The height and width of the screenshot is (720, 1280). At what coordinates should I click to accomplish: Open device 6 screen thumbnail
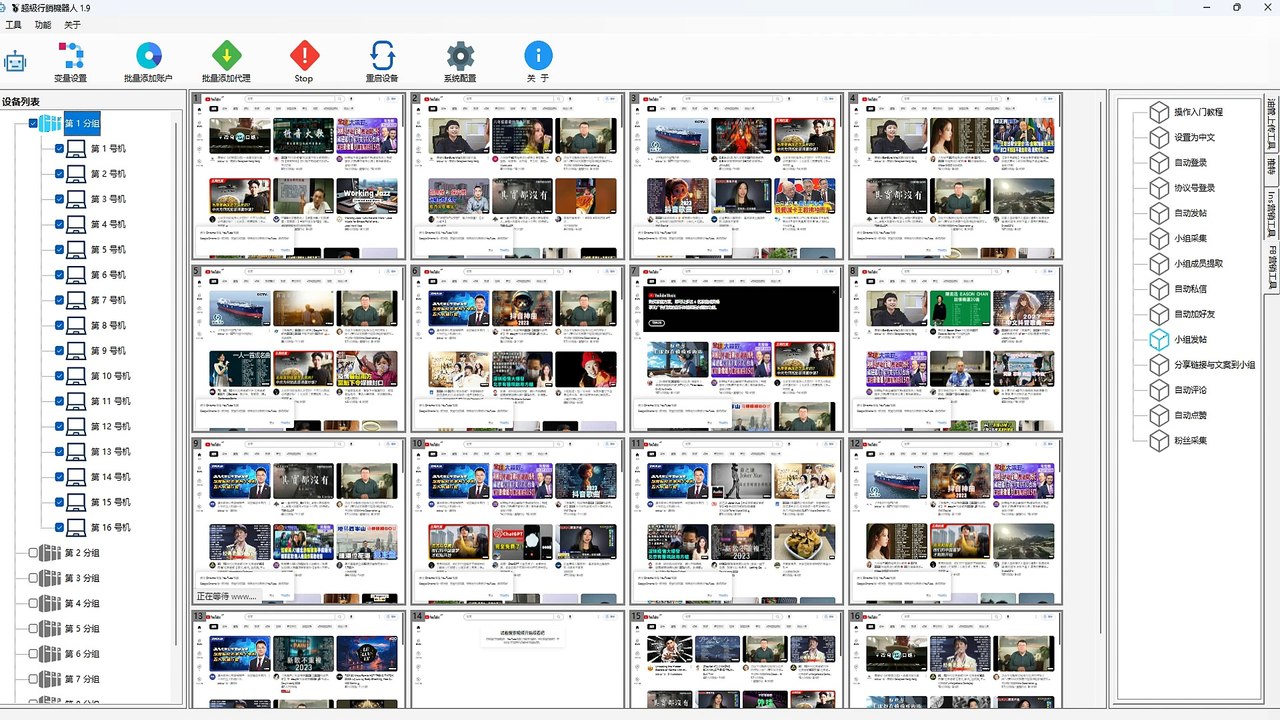(517, 348)
